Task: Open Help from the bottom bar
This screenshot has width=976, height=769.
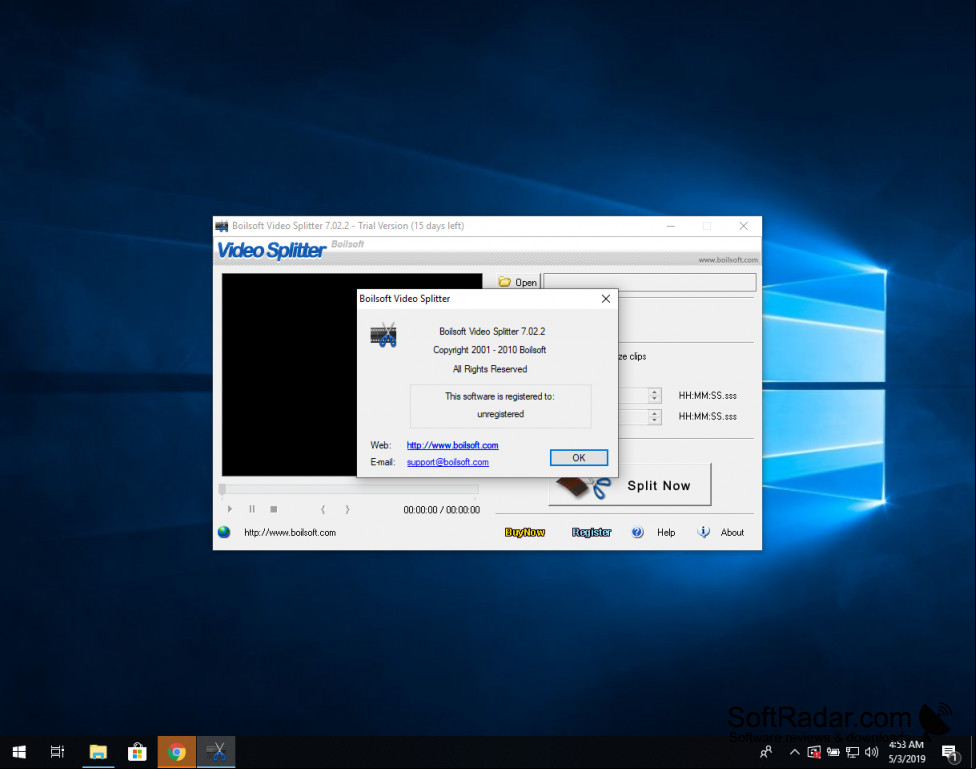Action: click(x=666, y=532)
